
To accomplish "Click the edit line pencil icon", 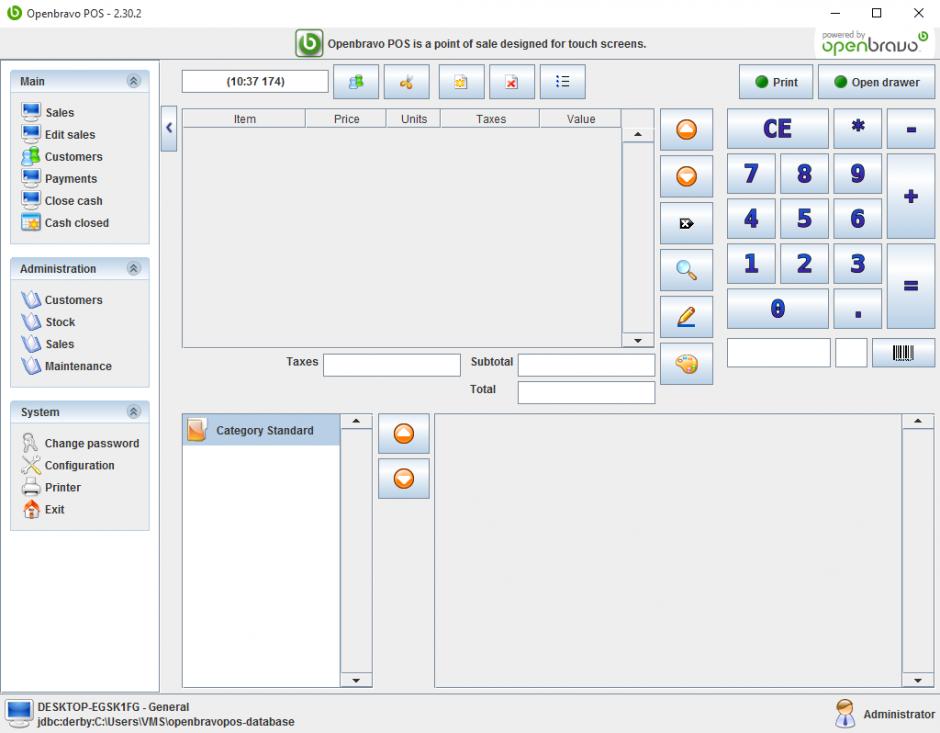I will [686, 316].
